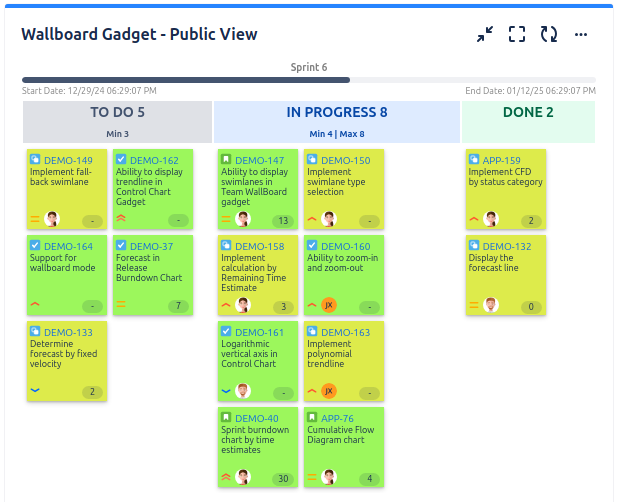The image size is (620, 502).
Task: Open the three-dots more options menu
Action: point(580,35)
